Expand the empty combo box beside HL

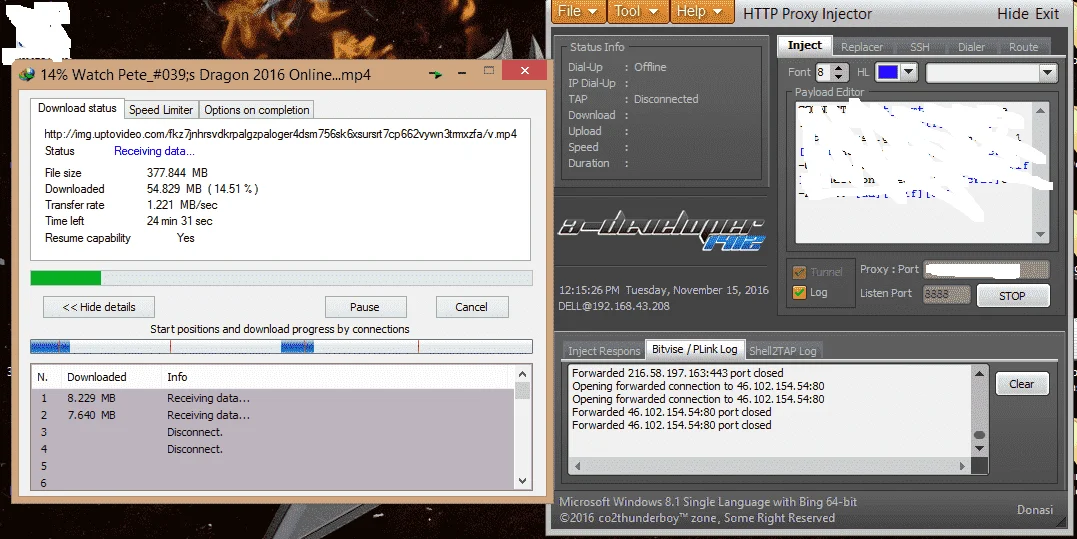coord(1047,72)
